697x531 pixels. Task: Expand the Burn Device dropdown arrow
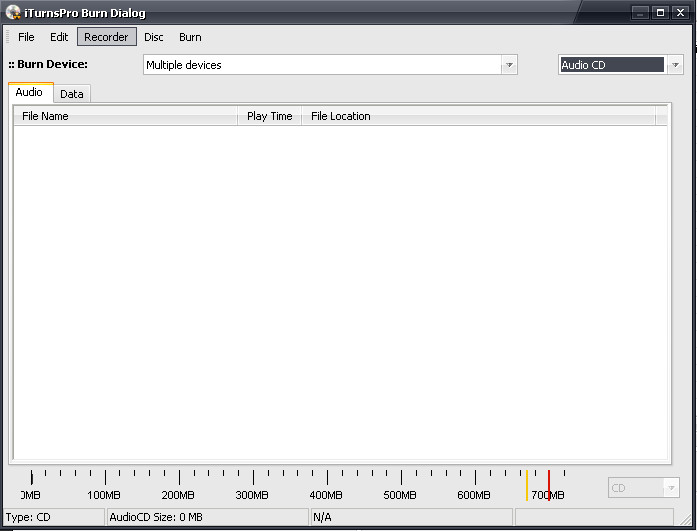coord(509,65)
